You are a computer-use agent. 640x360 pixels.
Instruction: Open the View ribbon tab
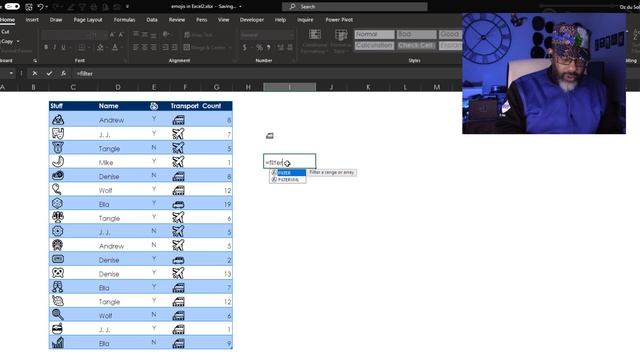[223, 20]
